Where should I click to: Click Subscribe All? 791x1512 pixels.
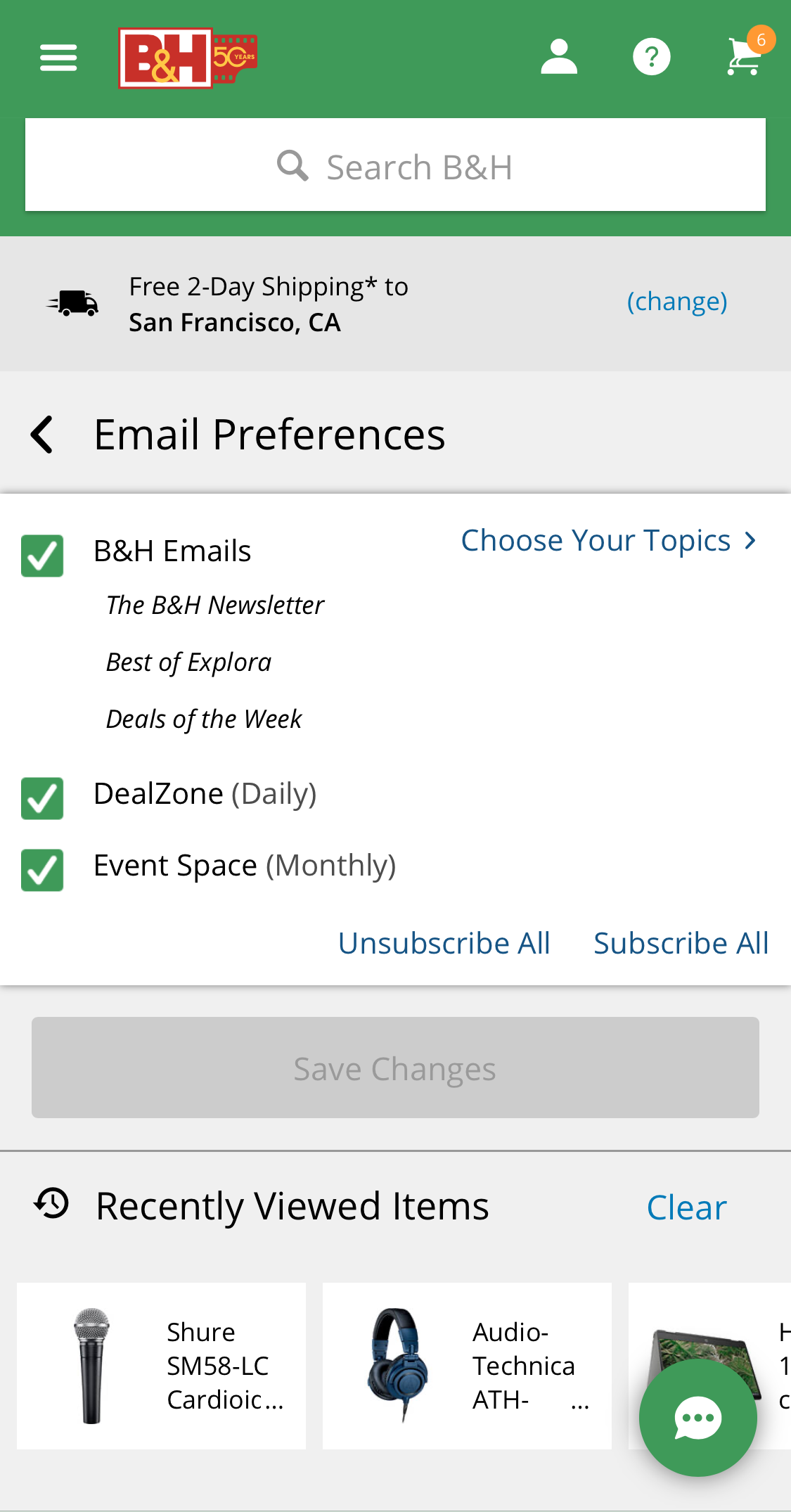point(681,943)
